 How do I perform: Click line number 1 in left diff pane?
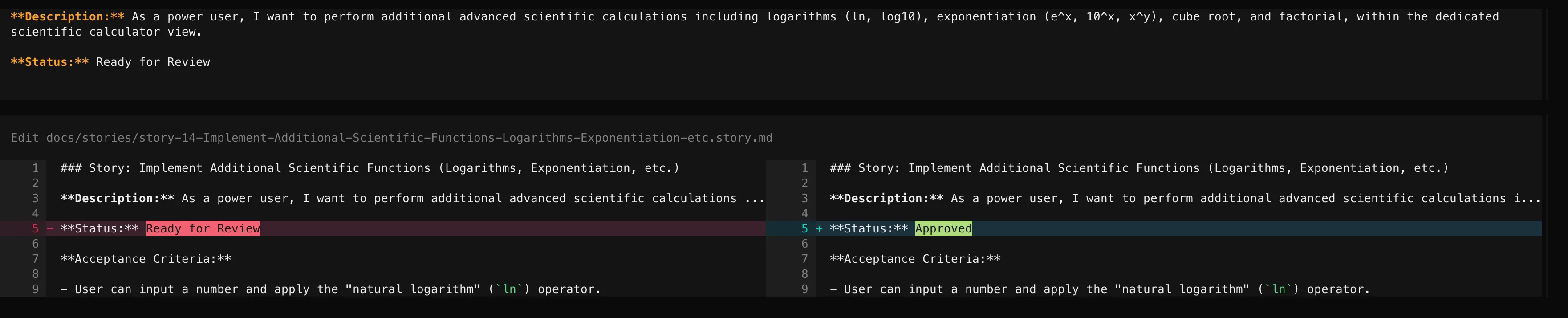click(35, 168)
